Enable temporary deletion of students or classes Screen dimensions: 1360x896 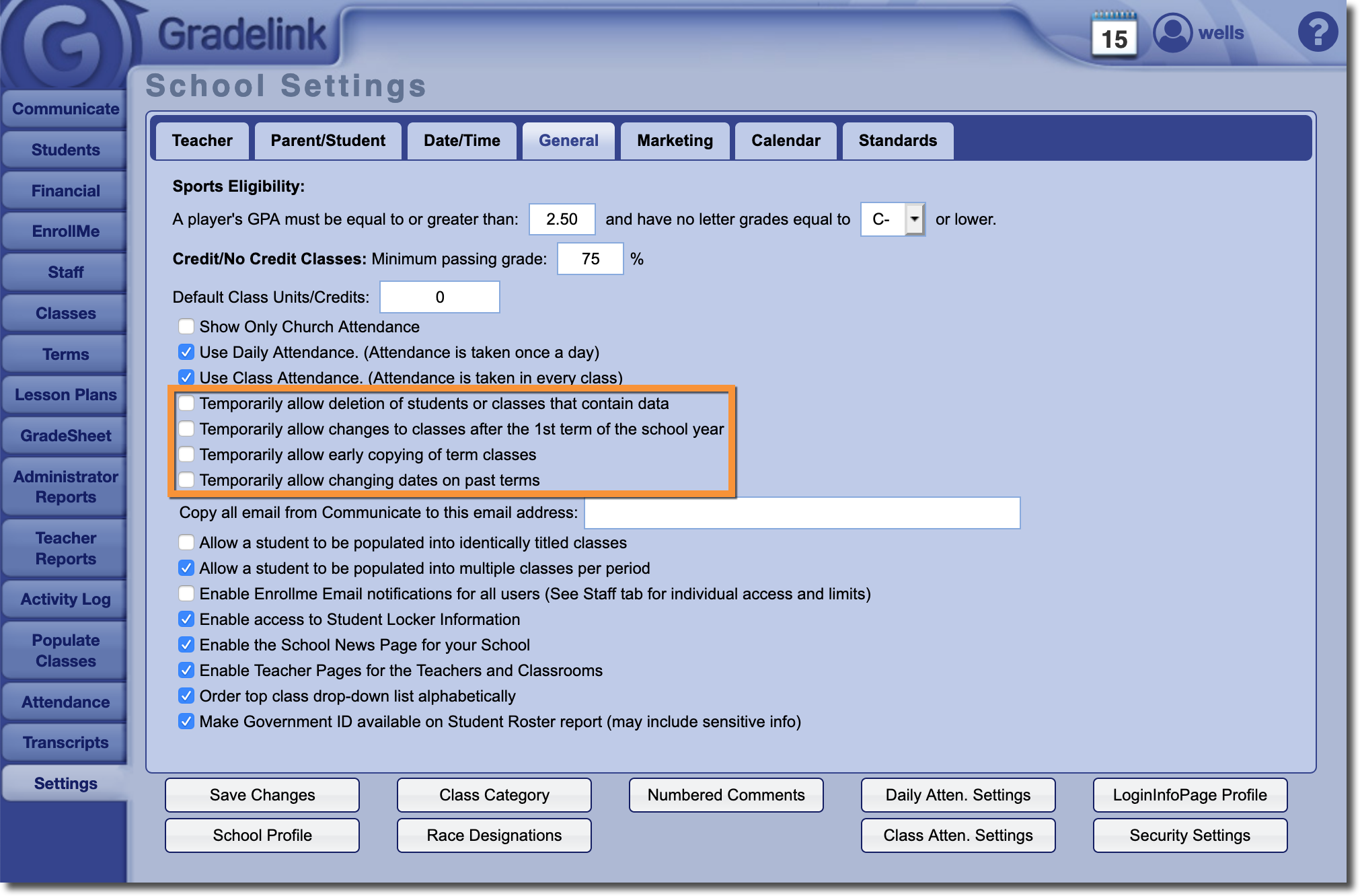[186, 404]
